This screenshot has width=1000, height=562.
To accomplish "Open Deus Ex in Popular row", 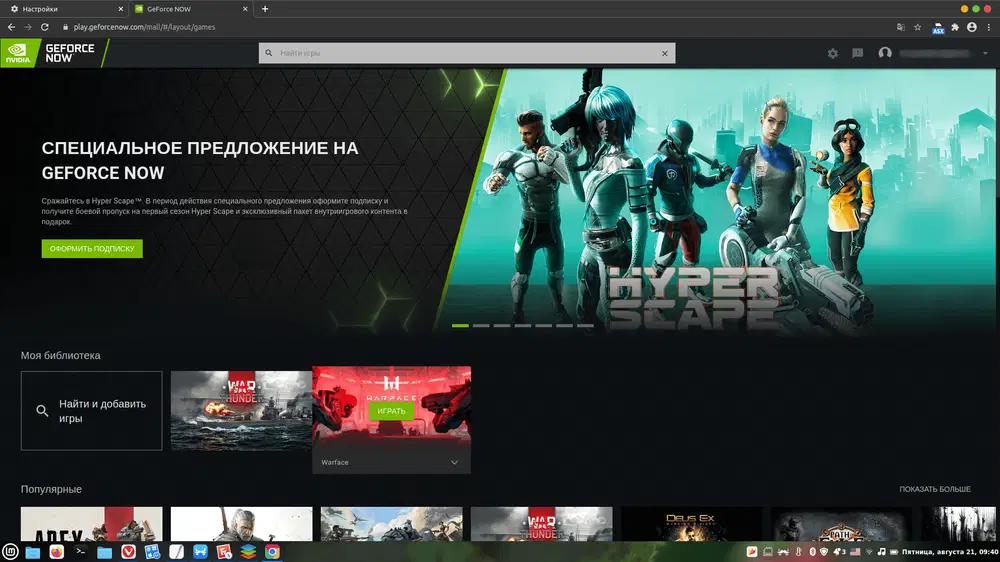I will click(691, 524).
